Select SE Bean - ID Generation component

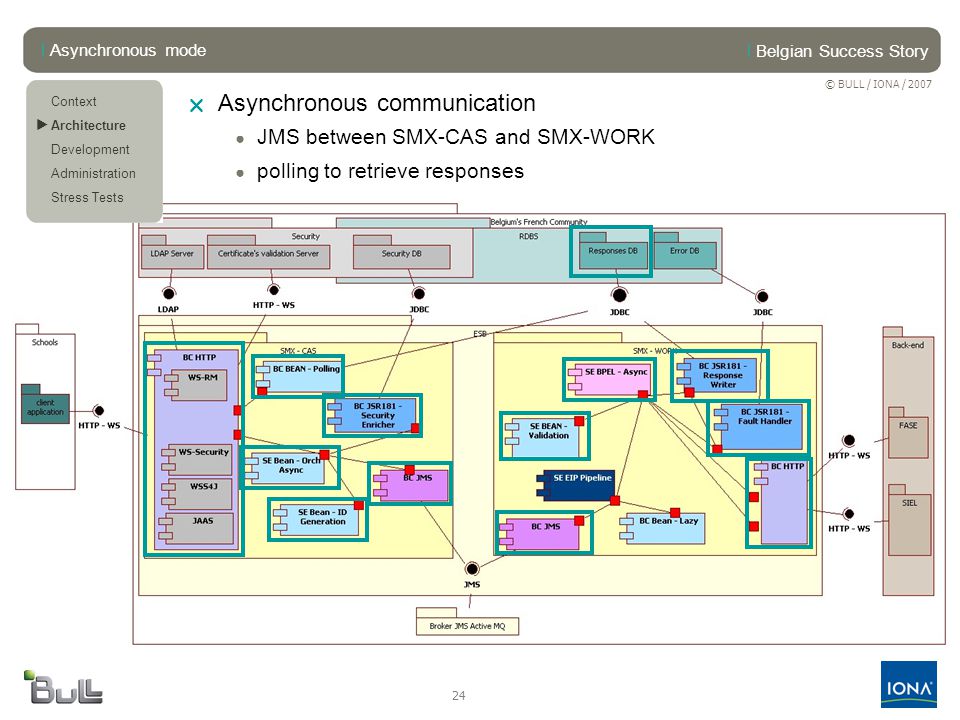pos(318,519)
